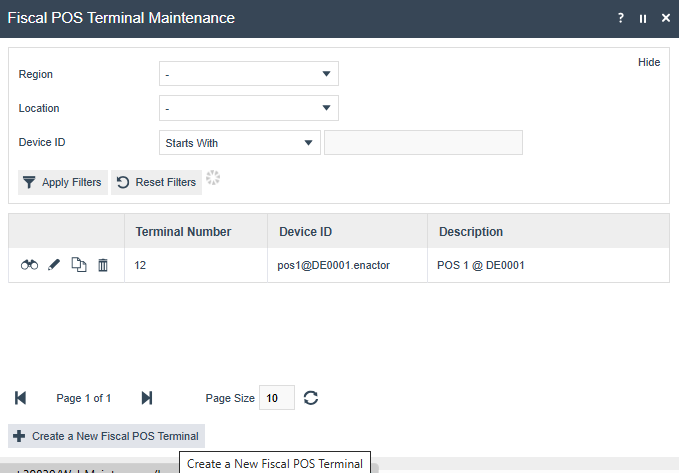The height and width of the screenshot is (473, 679).
Task: Go to the last page of results
Action: 147,398
